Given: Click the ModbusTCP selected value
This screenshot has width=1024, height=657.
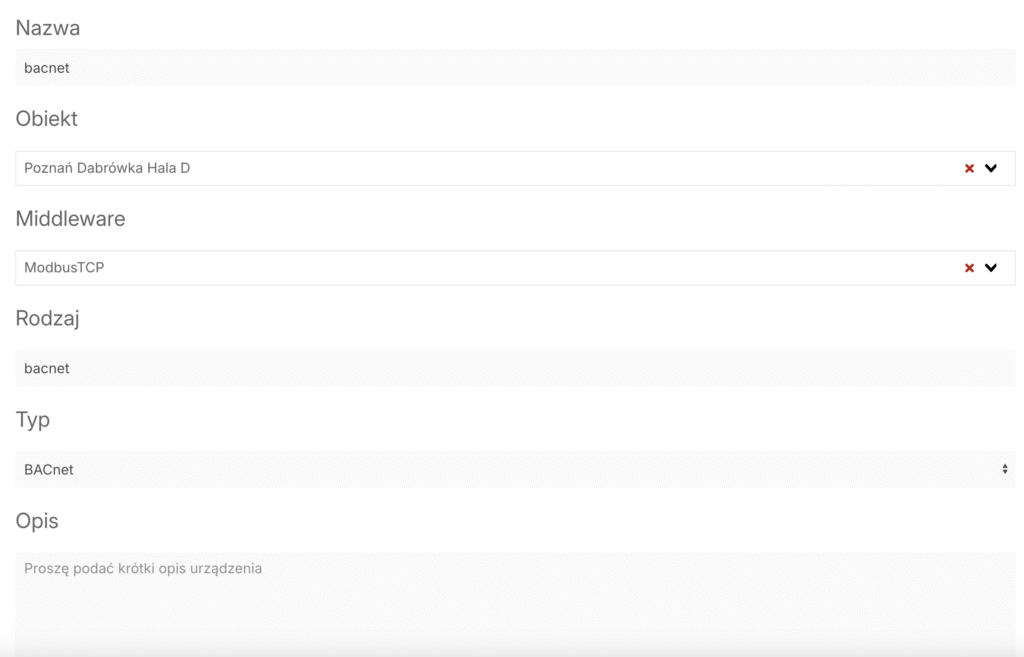Looking at the screenshot, I should tap(64, 268).
